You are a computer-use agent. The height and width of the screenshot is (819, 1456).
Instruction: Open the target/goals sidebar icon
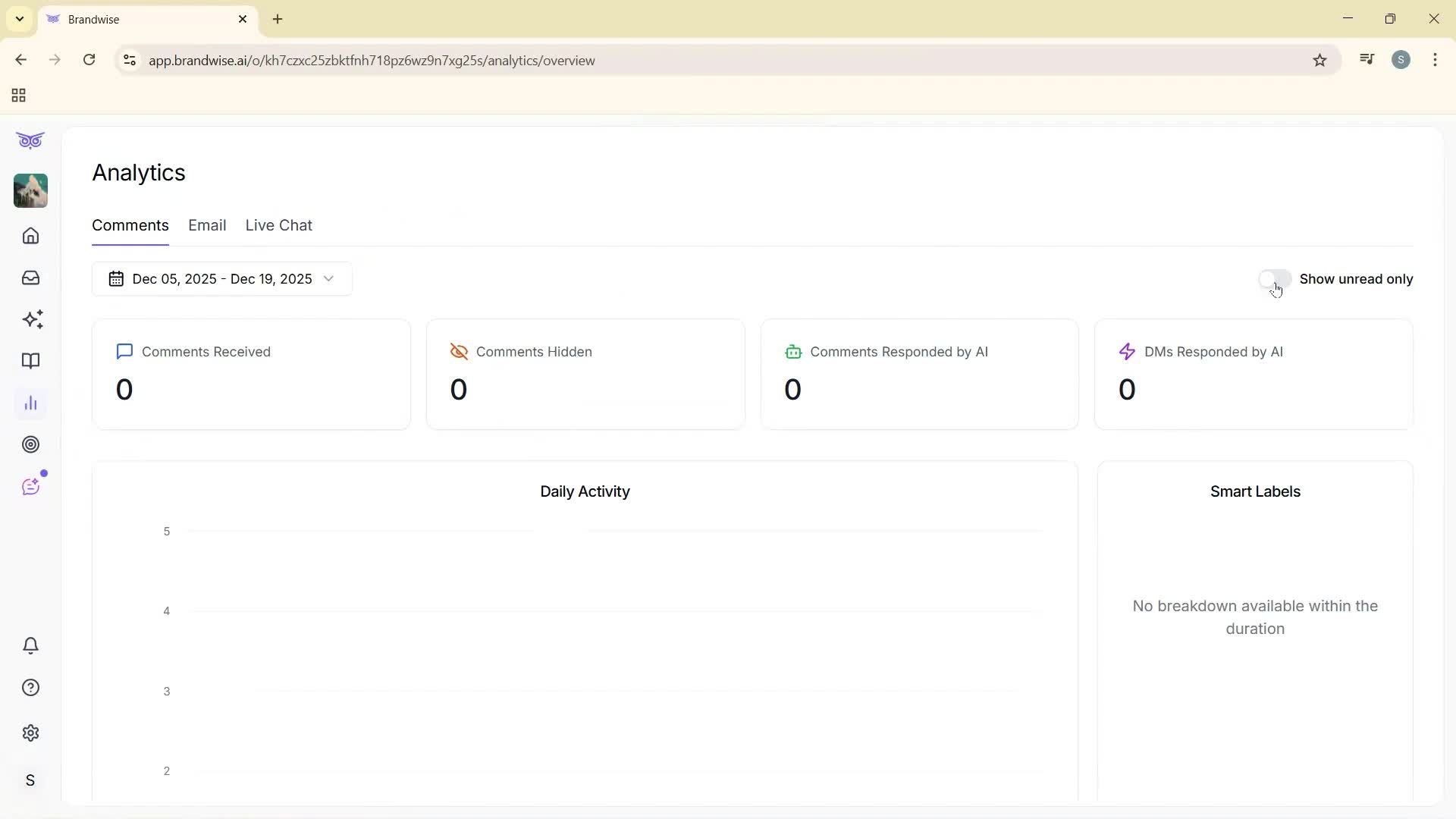point(30,444)
